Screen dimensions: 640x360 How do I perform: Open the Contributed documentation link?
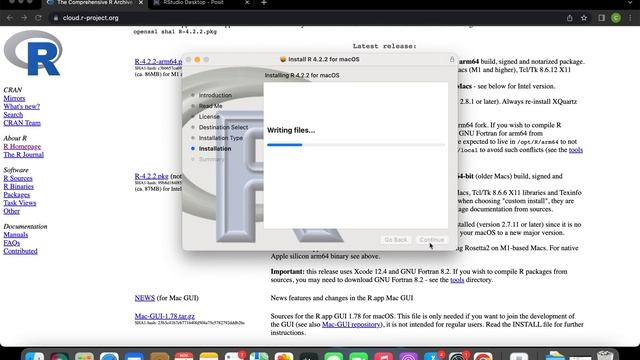click(x=20, y=251)
